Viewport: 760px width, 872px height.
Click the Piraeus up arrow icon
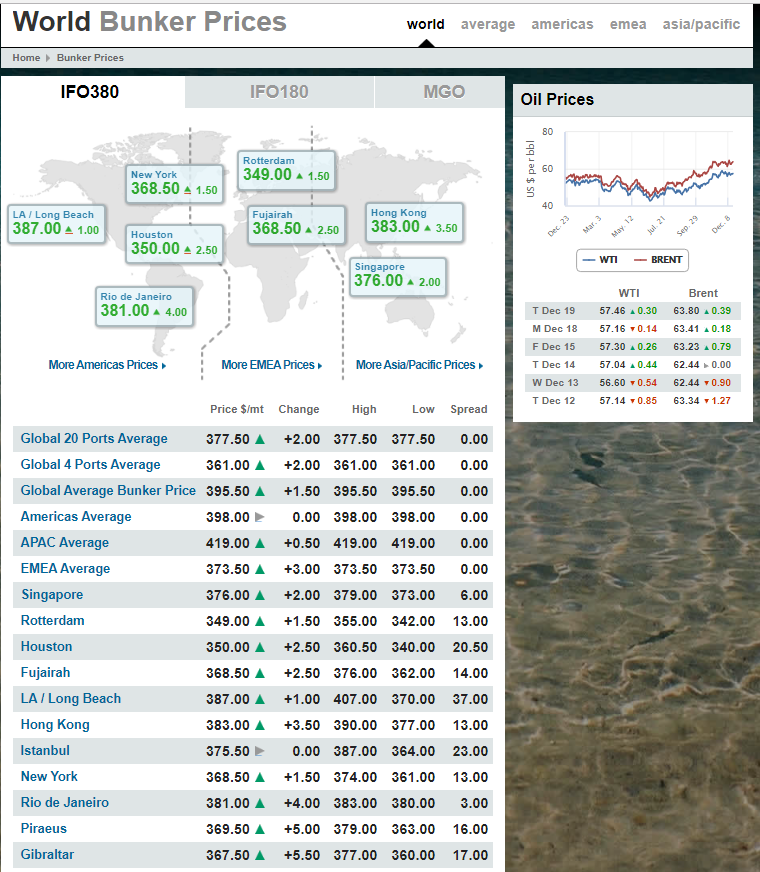(260, 829)
